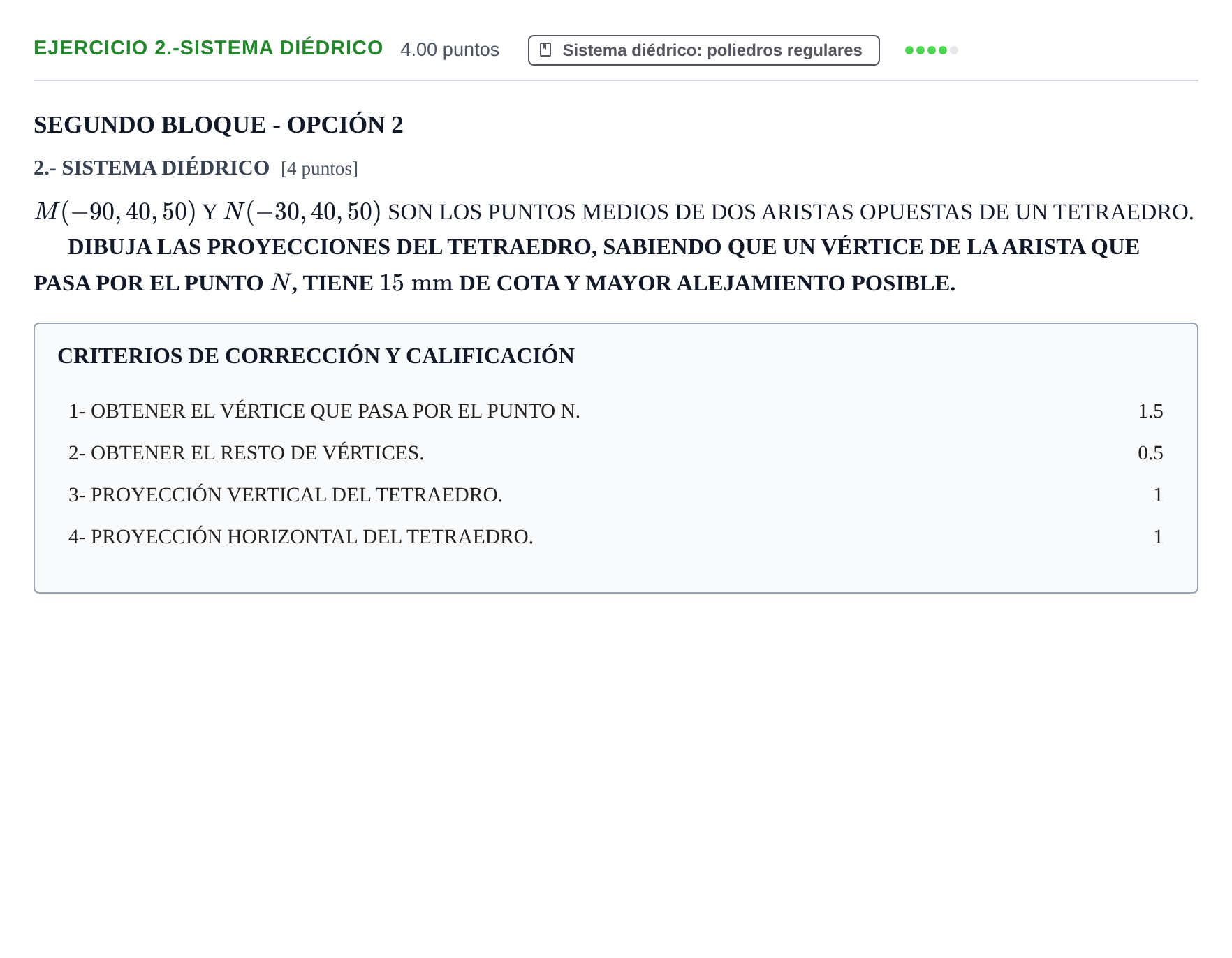Click the 0.5 score value
This screenshot has height=958, width=1232.
point(1150,453)
